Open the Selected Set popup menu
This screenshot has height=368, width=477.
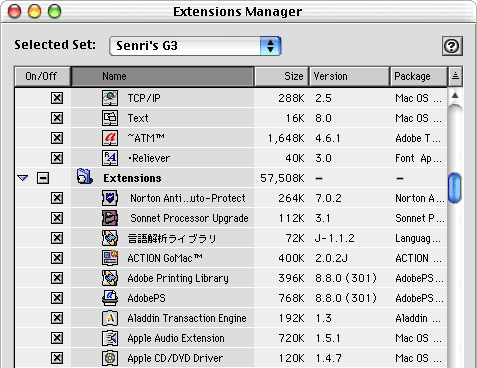[195, 46]
